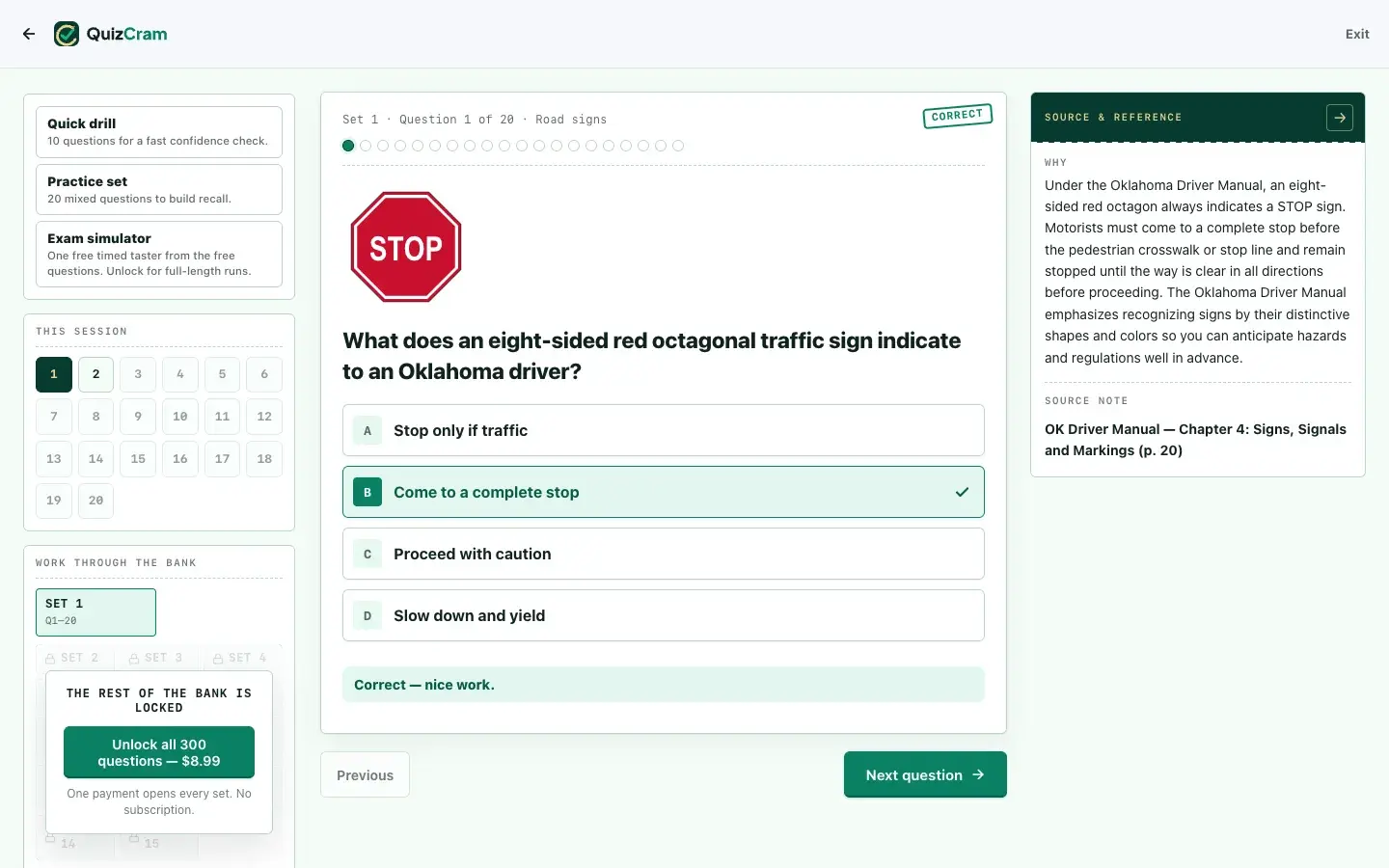Select answer Stop only if traffic
Image resolution: width=1389 pixels, height=868 pixels.
click(664, 430)
